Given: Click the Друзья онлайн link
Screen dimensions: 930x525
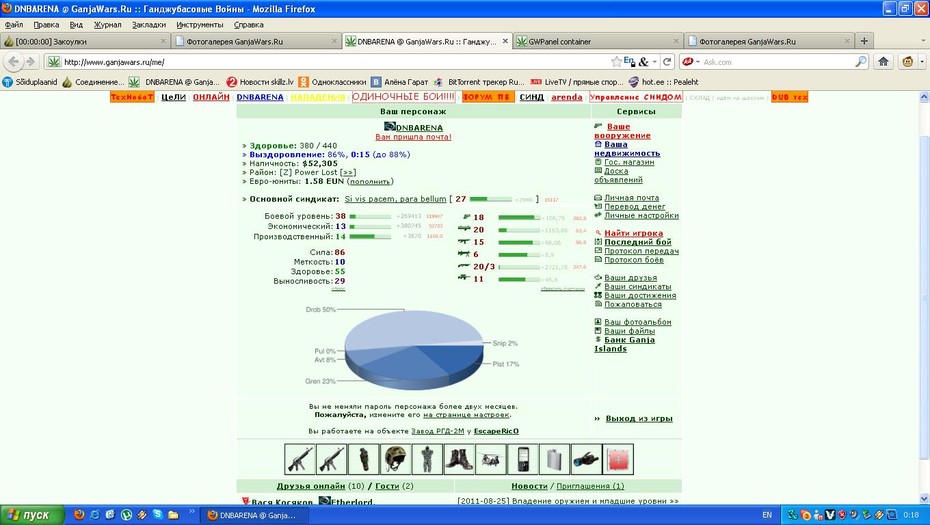Looking at the screenshot, I should click(311, 486).
